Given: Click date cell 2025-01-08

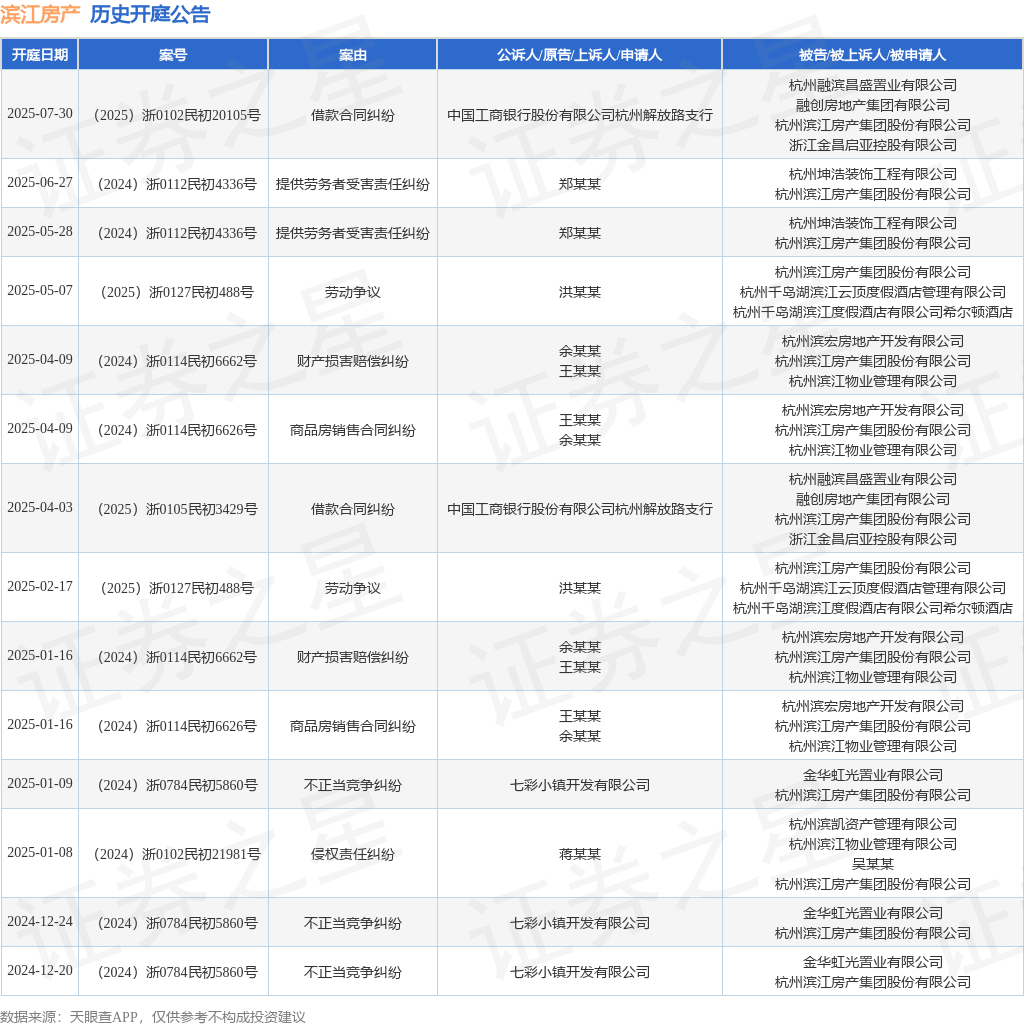Looking at the screenshot, I should [x=40, y=853].
